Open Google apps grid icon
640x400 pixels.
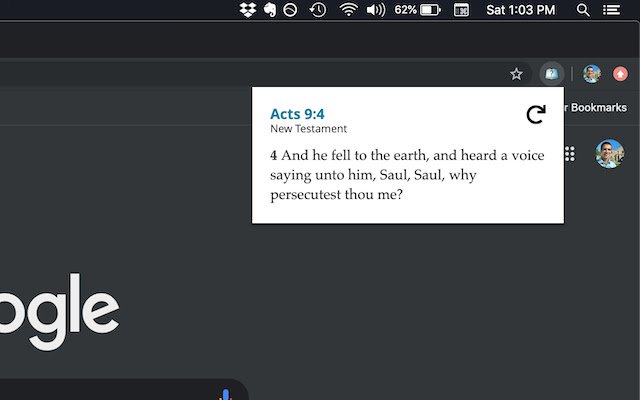pos(570,154)
